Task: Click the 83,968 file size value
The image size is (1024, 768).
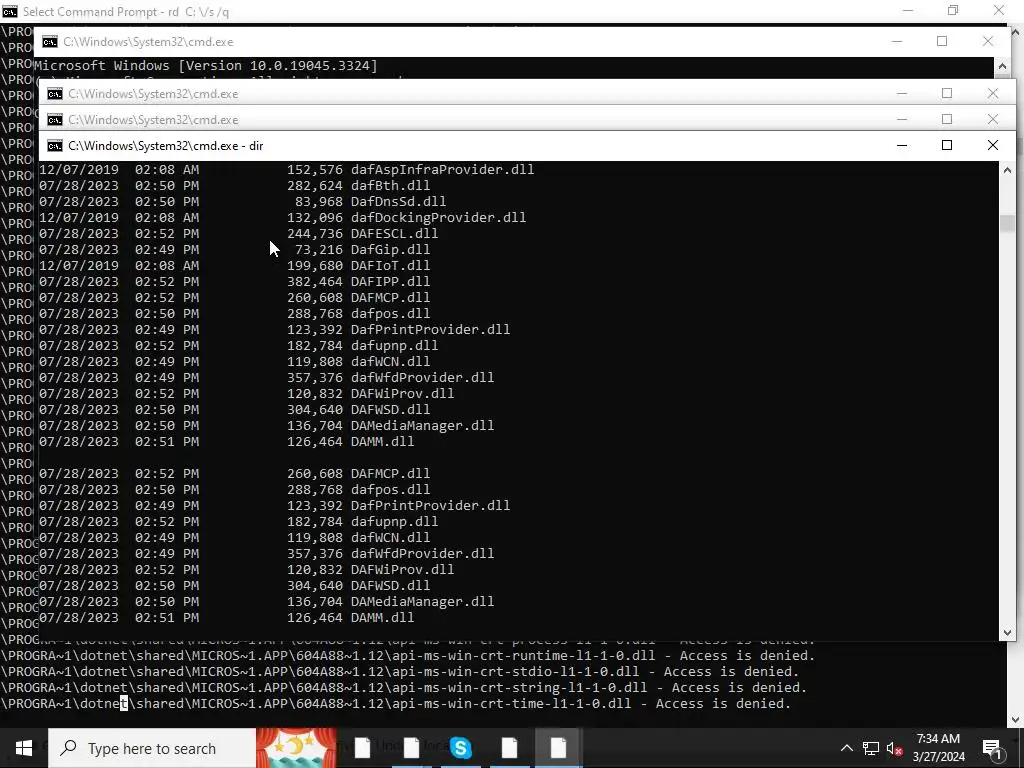Action: coord(319,201)
